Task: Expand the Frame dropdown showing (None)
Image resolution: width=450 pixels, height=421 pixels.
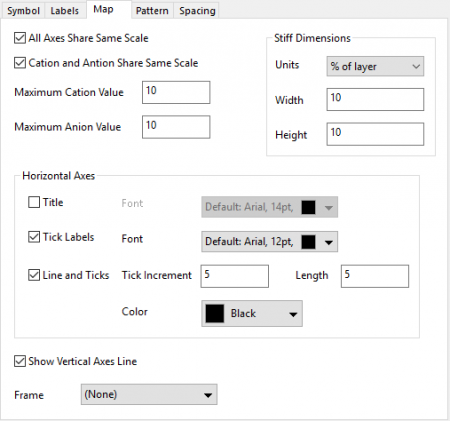Action: 149,394
